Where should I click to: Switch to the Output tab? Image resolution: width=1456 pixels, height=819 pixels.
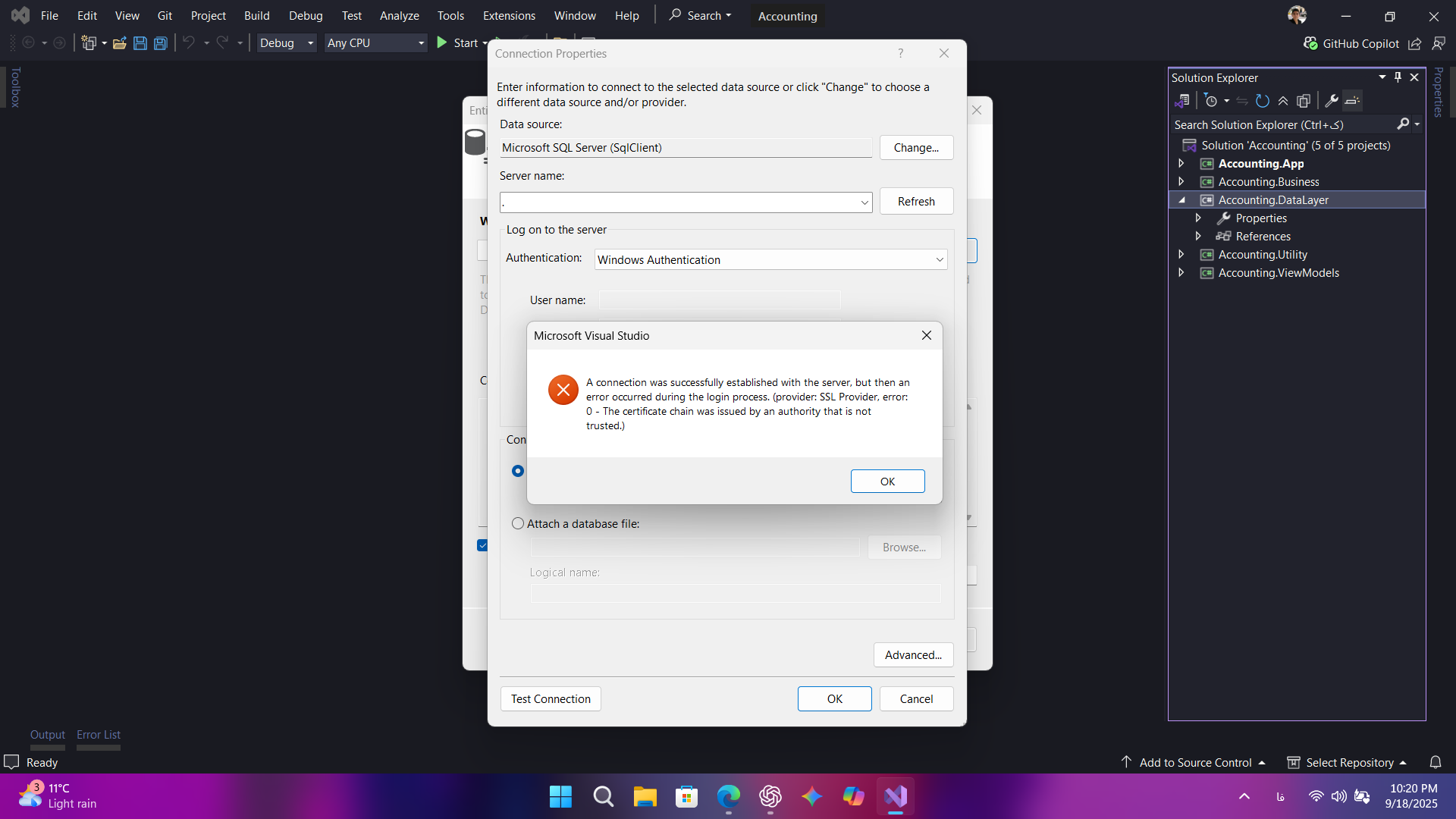[x=47, y=735]
